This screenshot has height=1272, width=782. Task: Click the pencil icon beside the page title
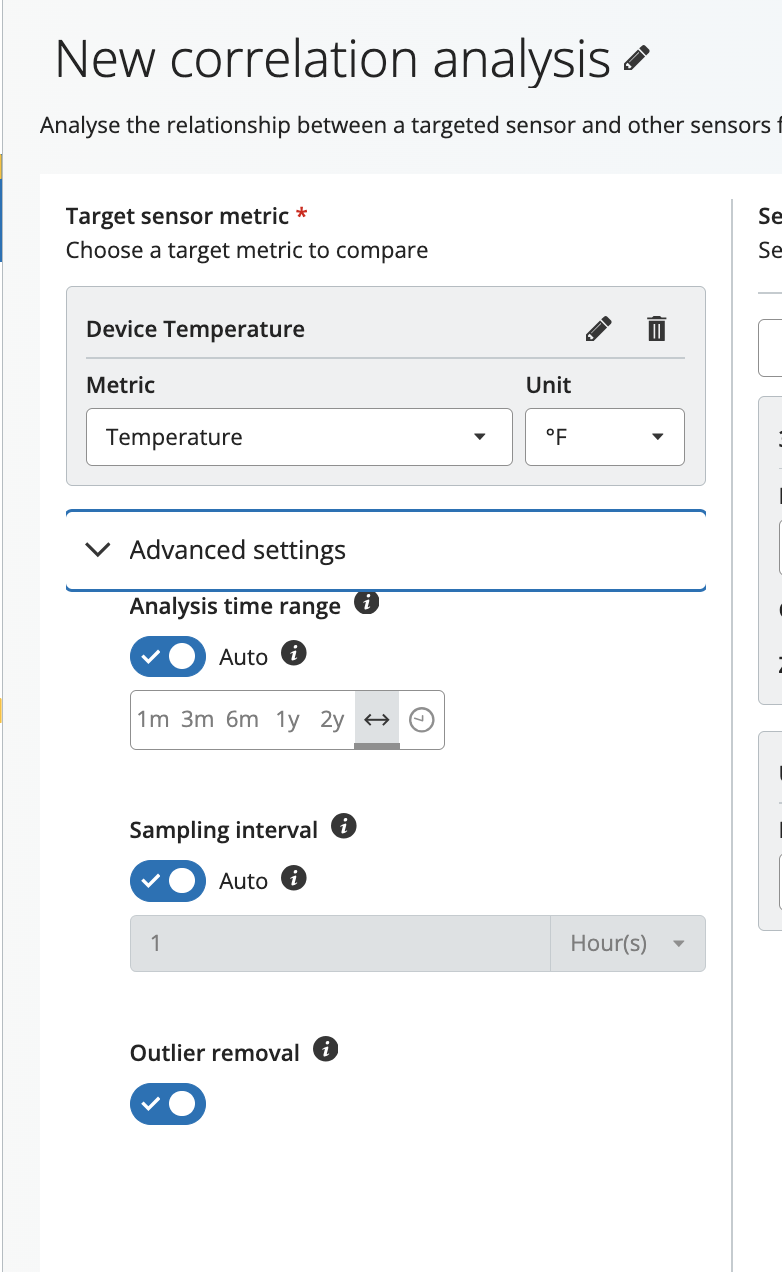[636, 59]
